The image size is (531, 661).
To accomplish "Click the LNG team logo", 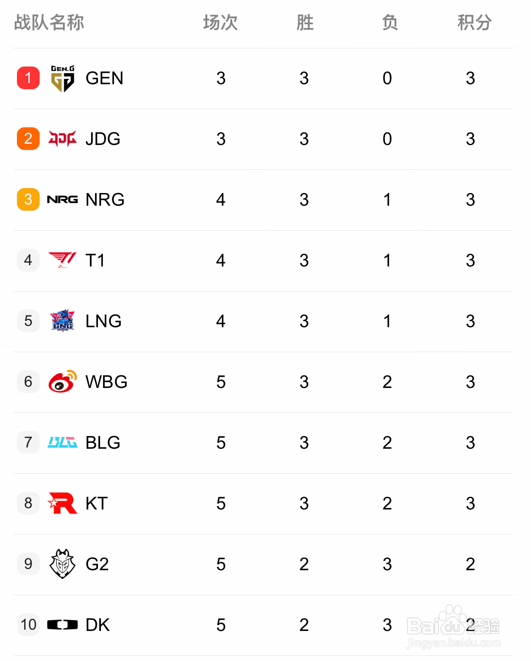I will pyautogui.click(x=62, y=320).
